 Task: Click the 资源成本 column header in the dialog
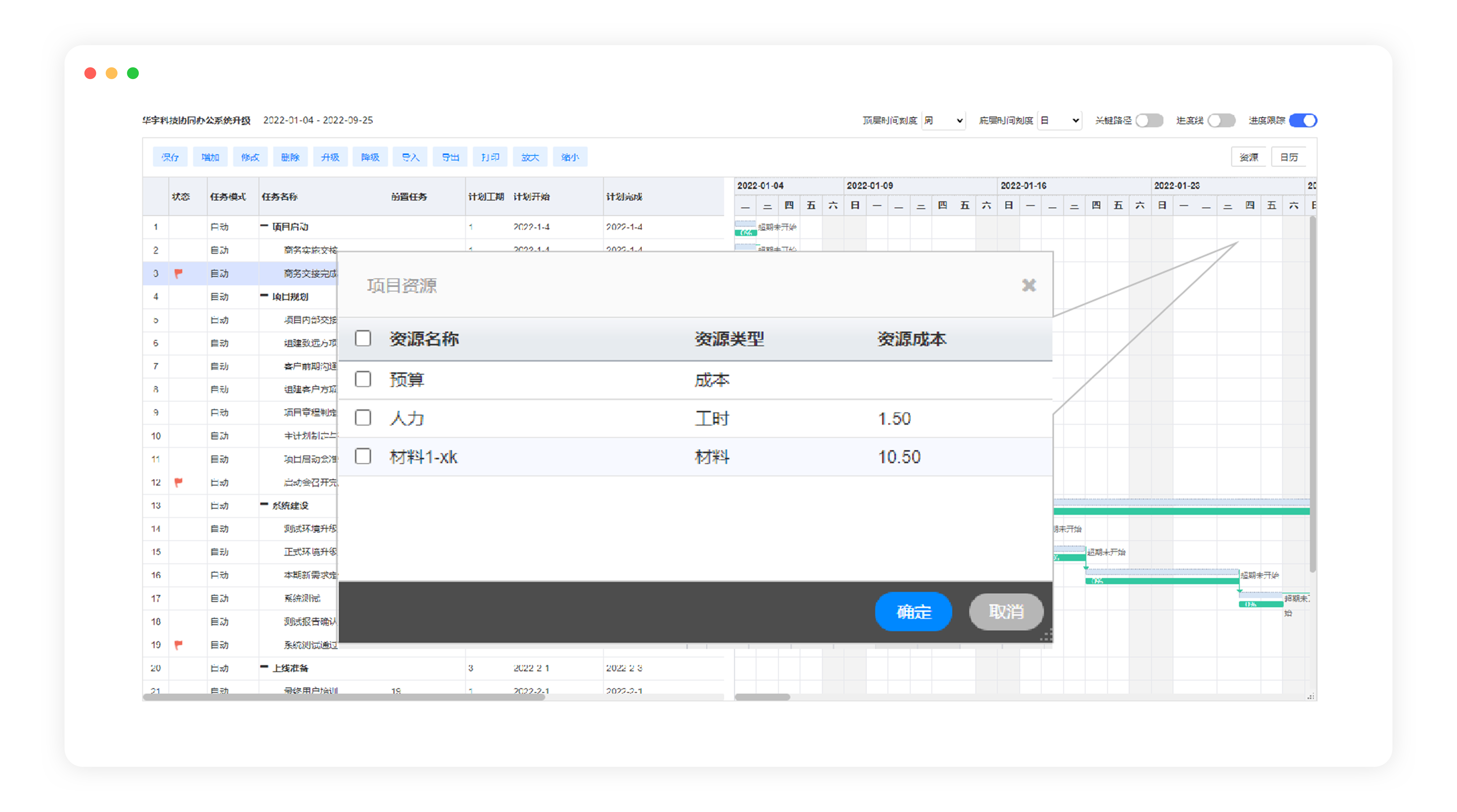point(912,339)
